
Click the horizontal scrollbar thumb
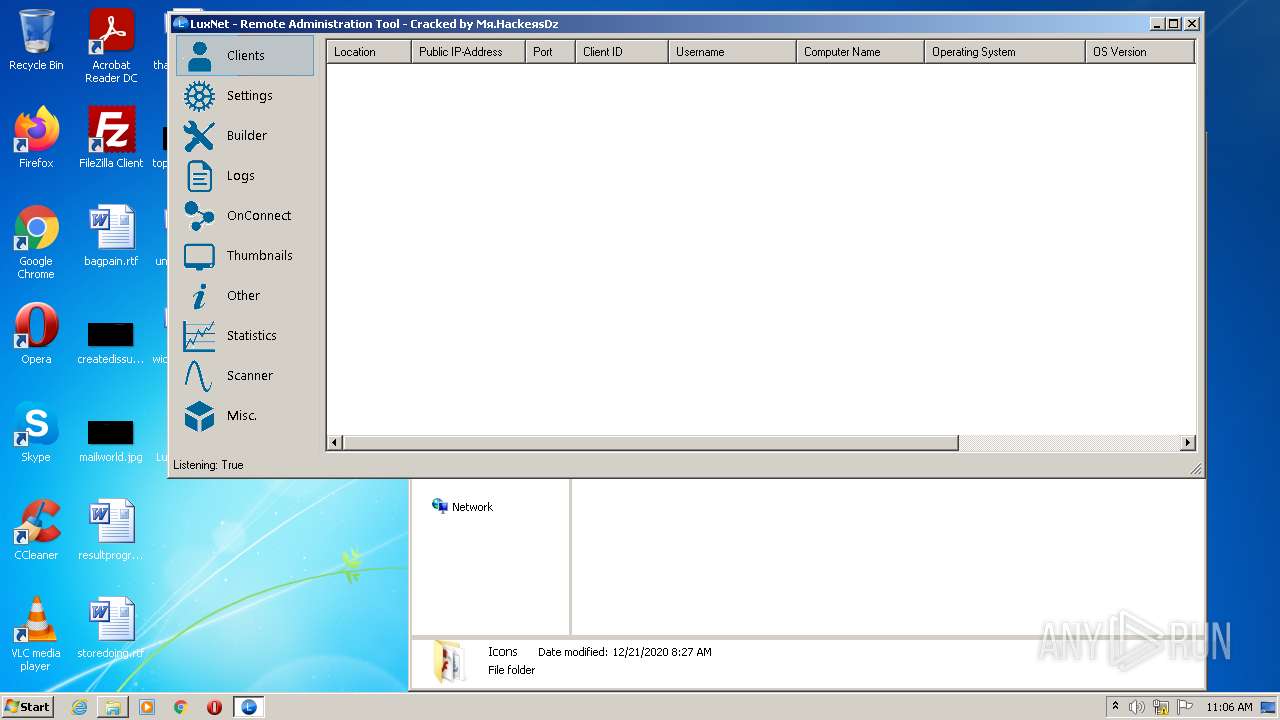pos(651,443)
